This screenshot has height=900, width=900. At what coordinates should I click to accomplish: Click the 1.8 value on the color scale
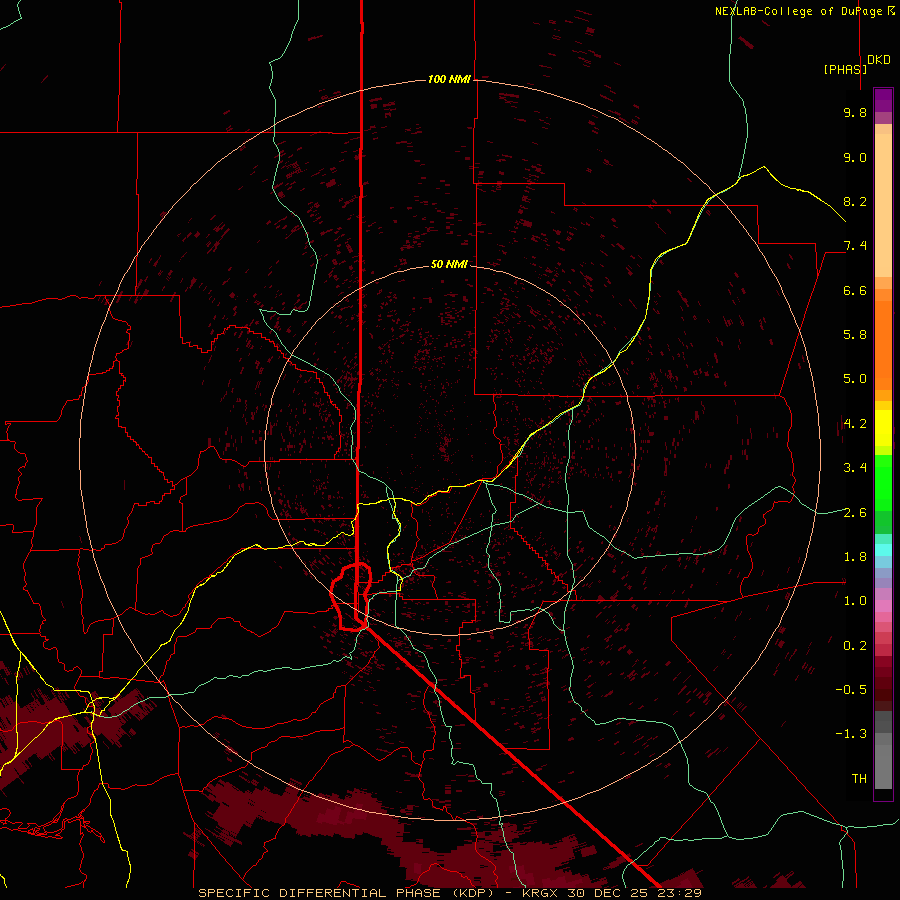[x=855, y=557]
